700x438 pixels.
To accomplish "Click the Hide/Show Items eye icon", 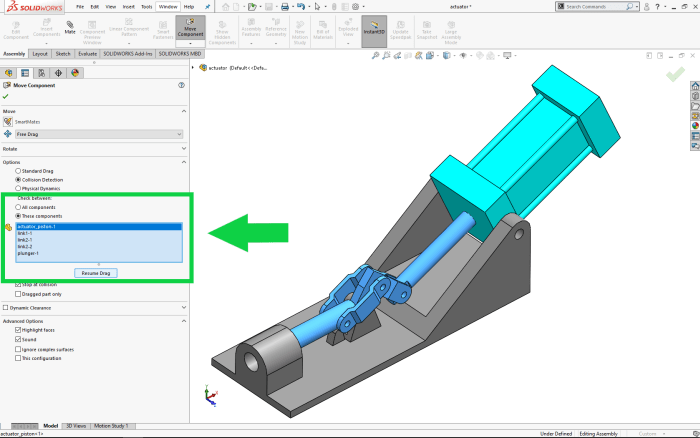I will [463, 56].
